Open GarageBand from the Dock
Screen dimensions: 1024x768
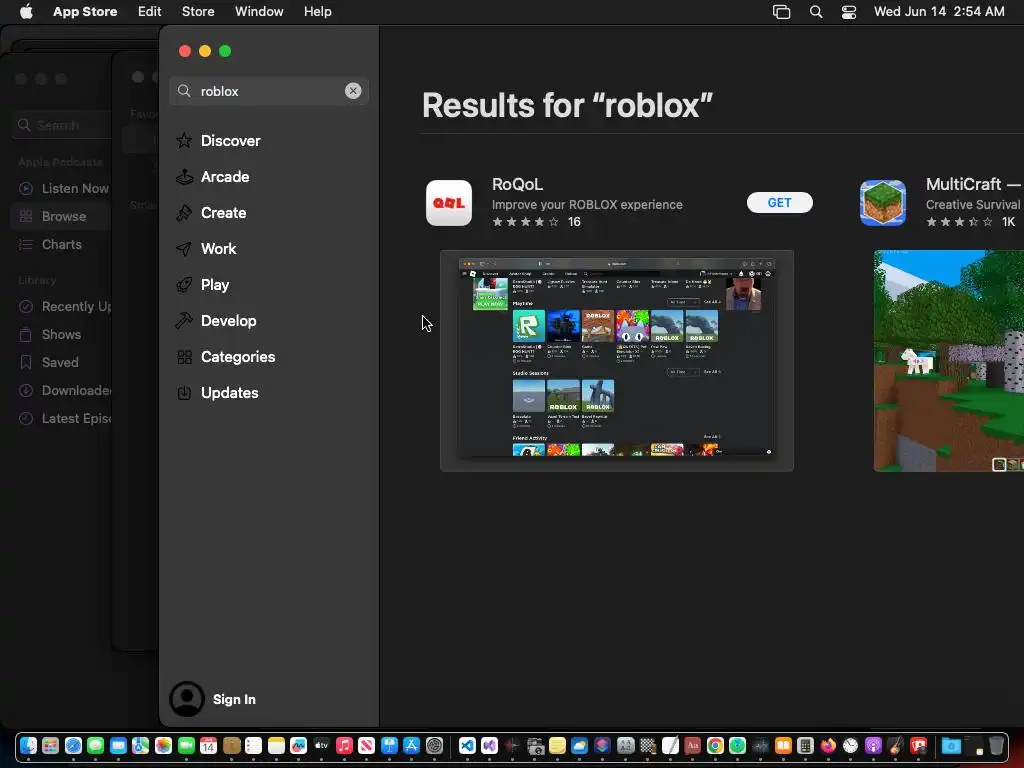coord(896,745)
